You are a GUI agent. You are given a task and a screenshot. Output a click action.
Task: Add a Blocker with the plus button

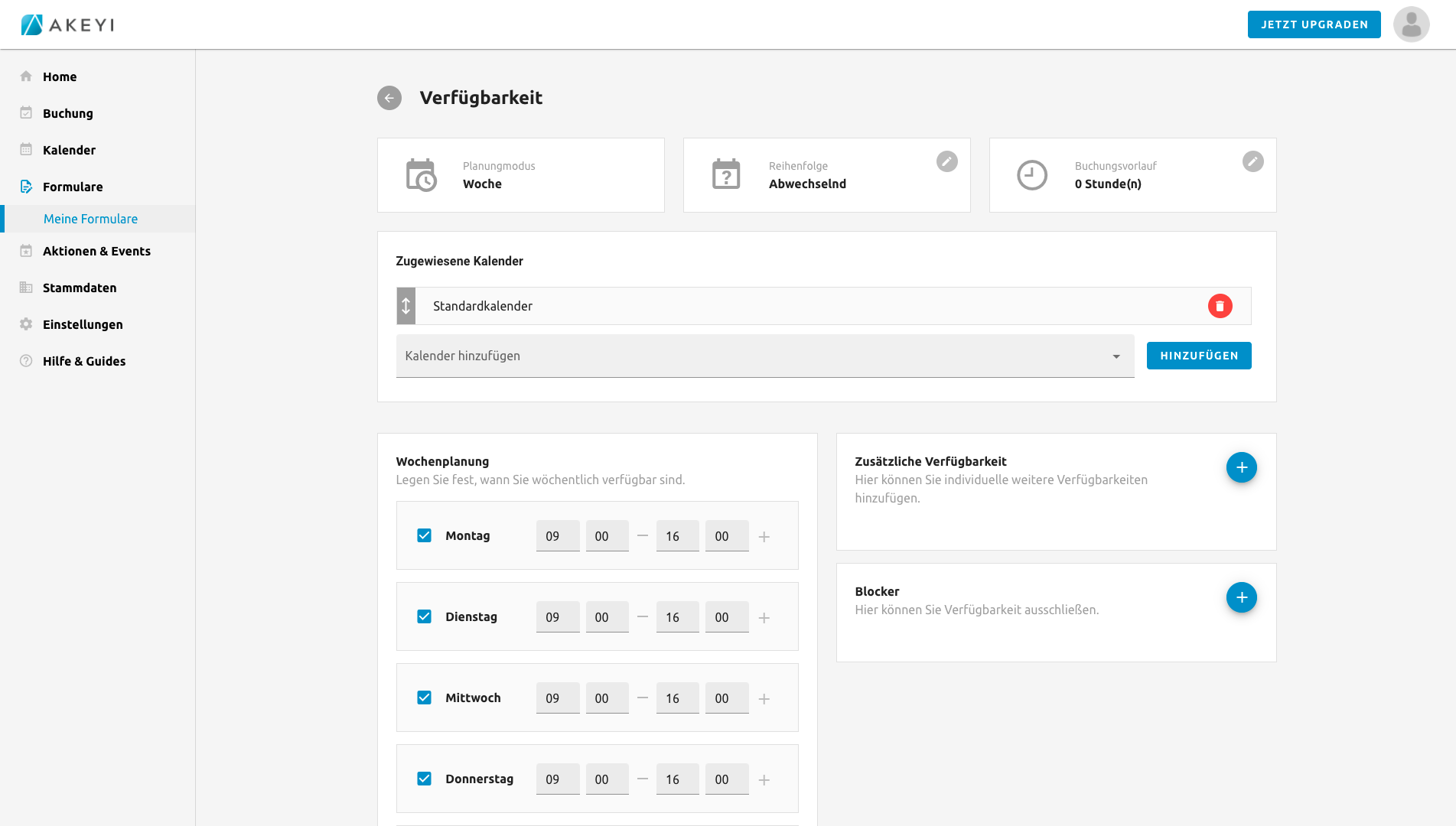pyautogui.click(x=1241, y=597)
